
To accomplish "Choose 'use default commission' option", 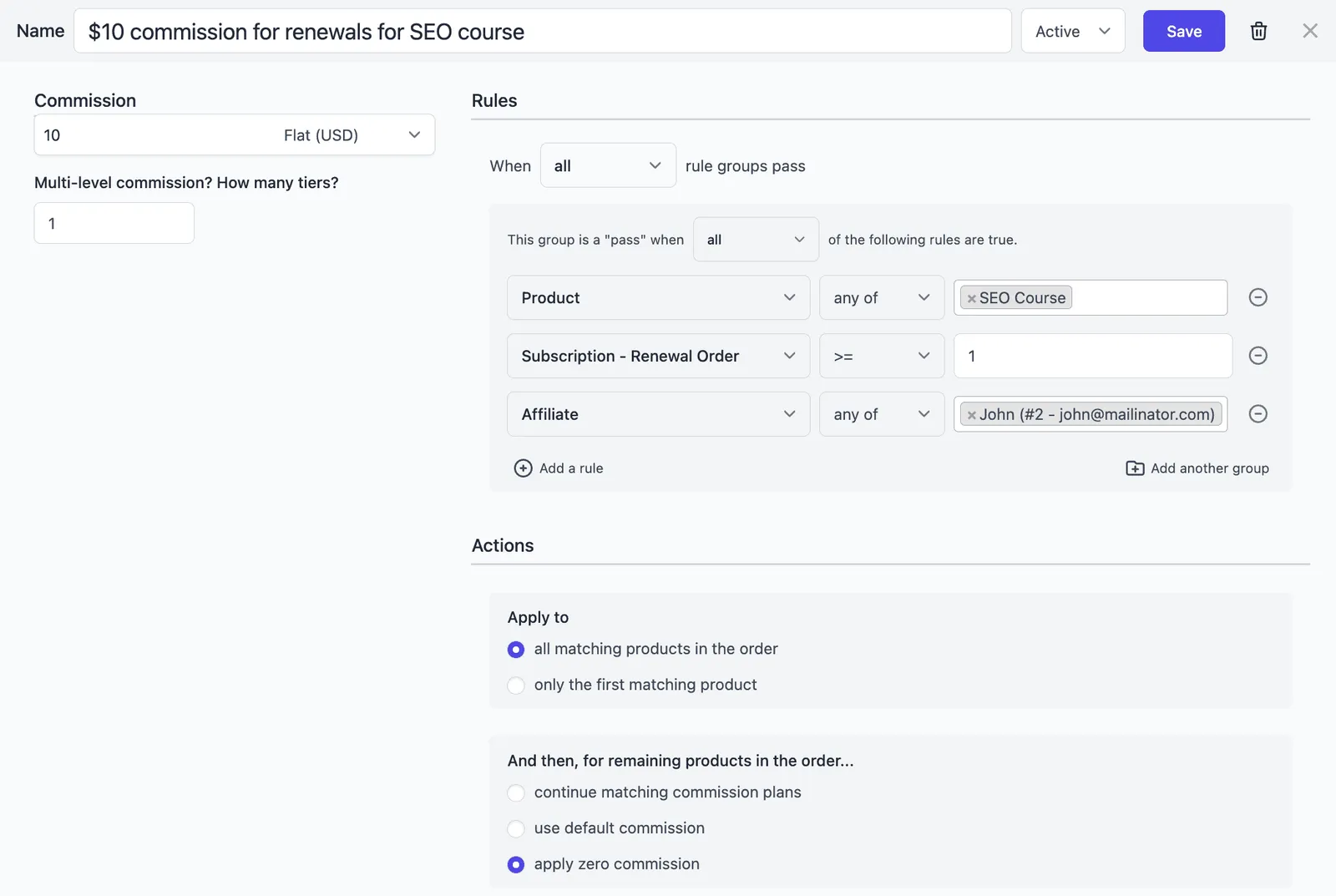I will click(516, 829).
